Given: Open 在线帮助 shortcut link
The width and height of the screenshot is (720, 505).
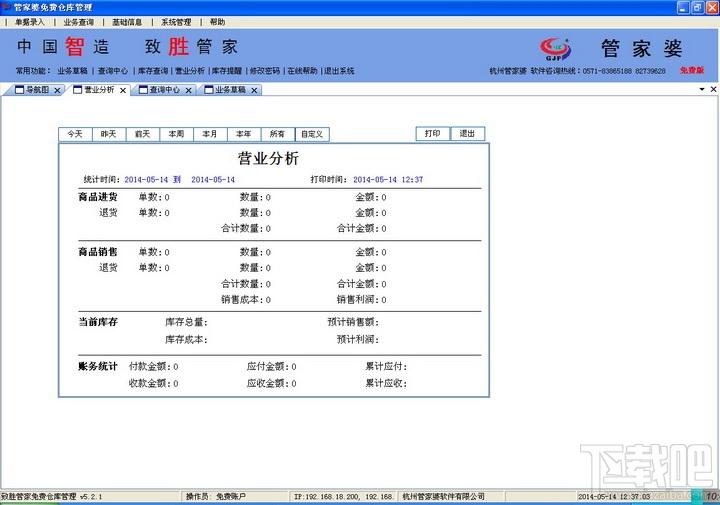Looking at the screenshot, I should coord(302,71).
